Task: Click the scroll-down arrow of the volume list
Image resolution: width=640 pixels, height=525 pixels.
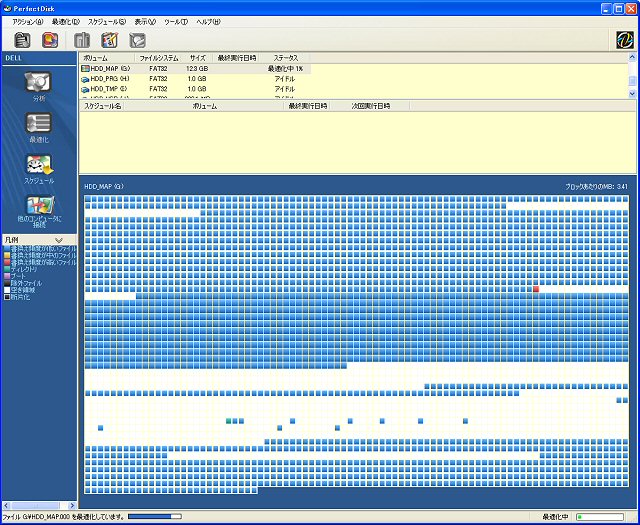Action: pos(632,94)
